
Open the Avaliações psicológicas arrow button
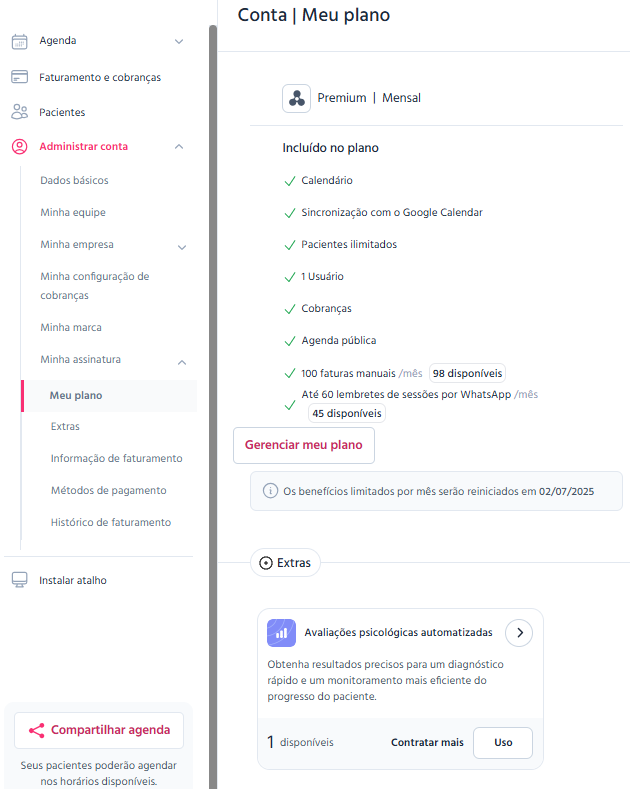(x=519, y=633)
